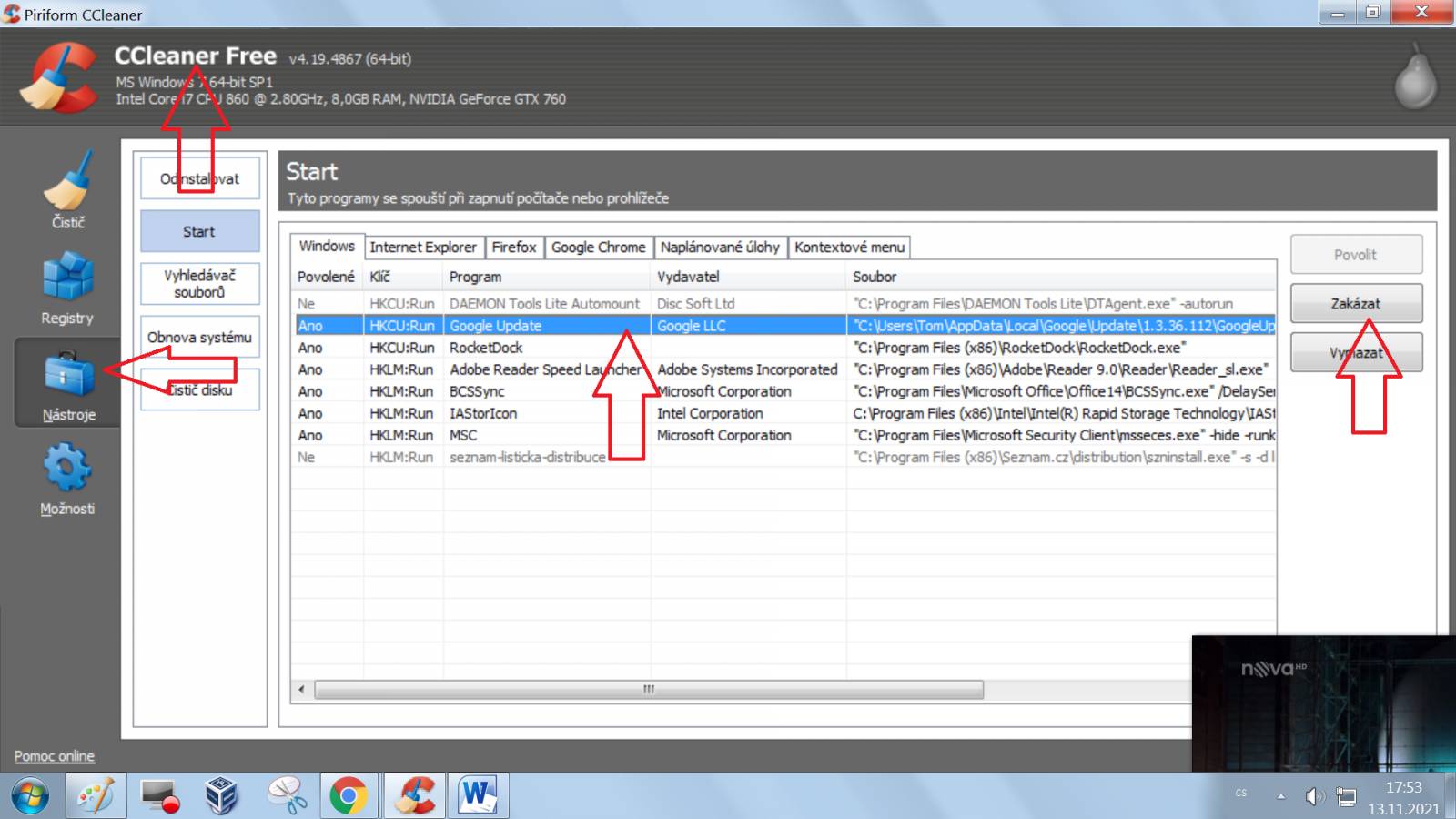Open Čistič disku tool
The image size is (1456, 819).
pyautogui.click(x=200, y=389)
